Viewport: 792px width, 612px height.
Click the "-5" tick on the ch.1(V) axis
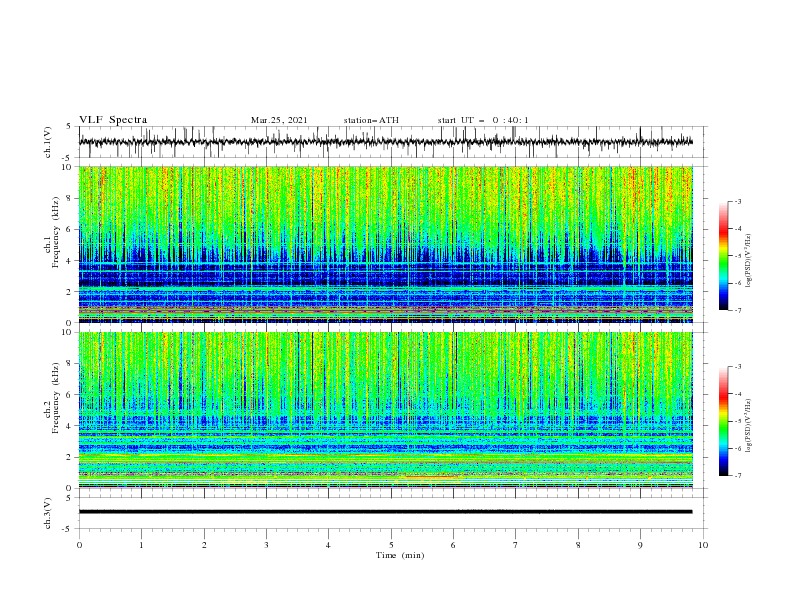point(67,158)
